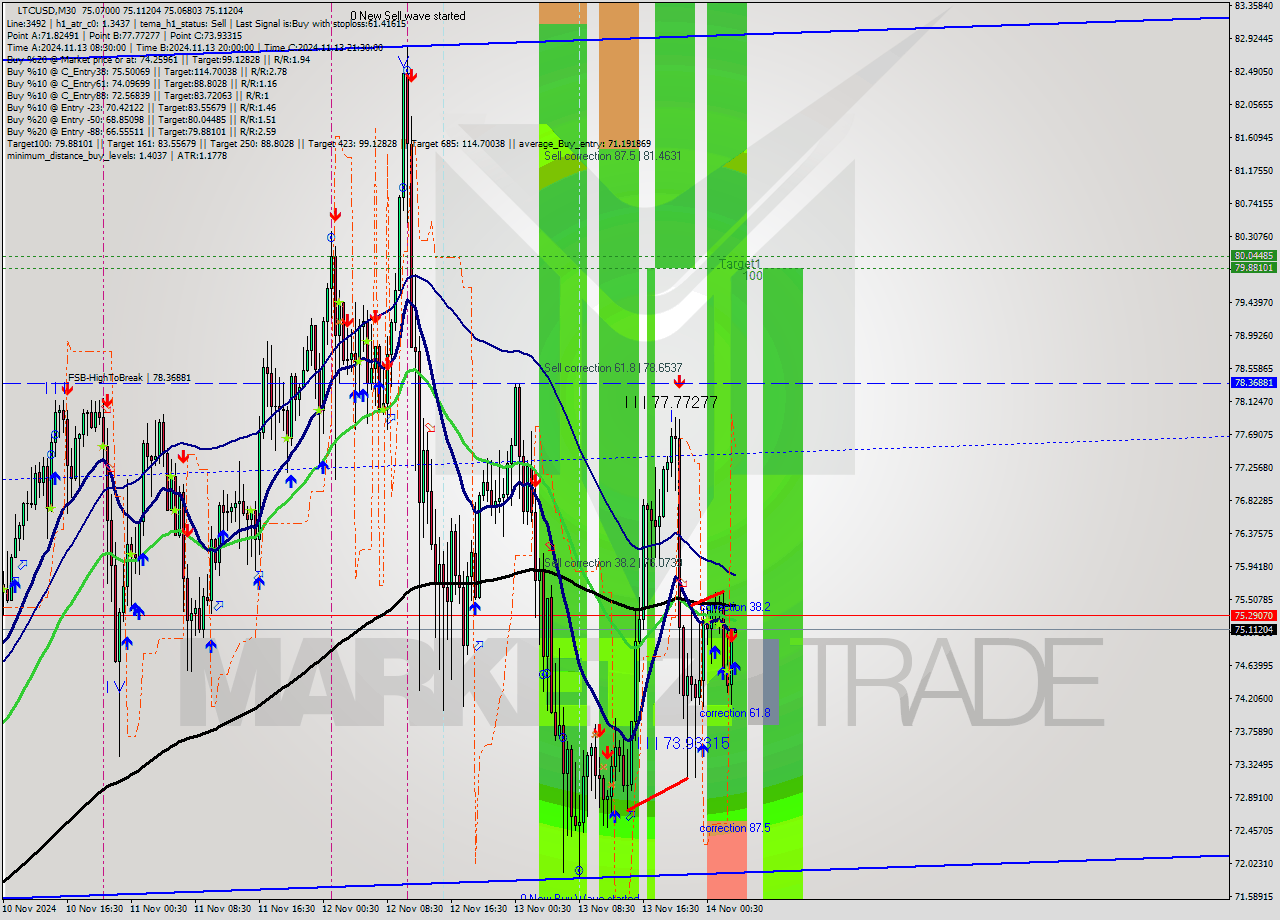
Task: Click the '11 Nov 16:30' time axis label
Action: click(x=287, y=909)
